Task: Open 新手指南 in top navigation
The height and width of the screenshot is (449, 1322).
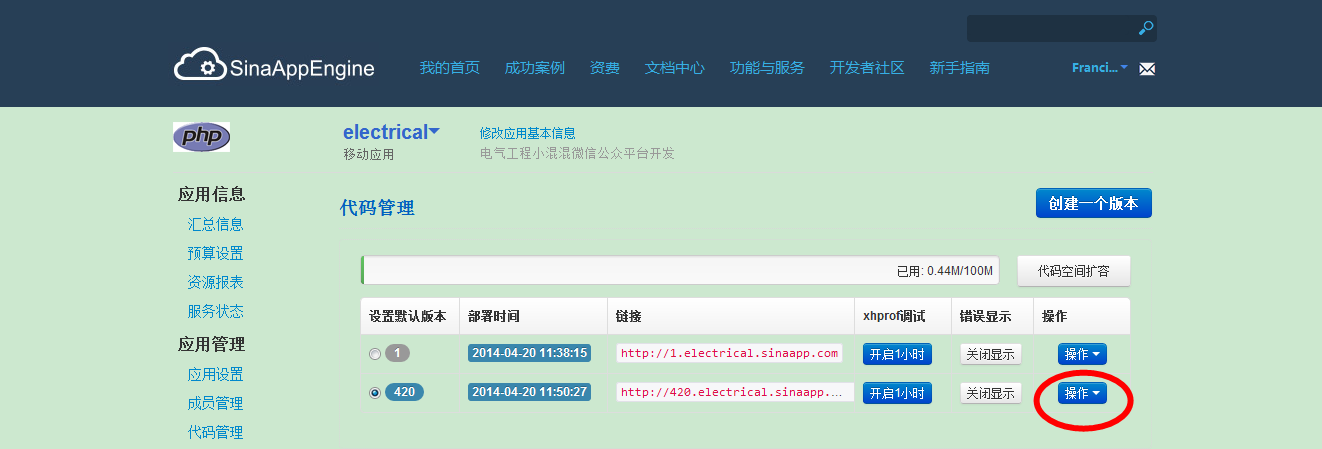Action: 960,68
